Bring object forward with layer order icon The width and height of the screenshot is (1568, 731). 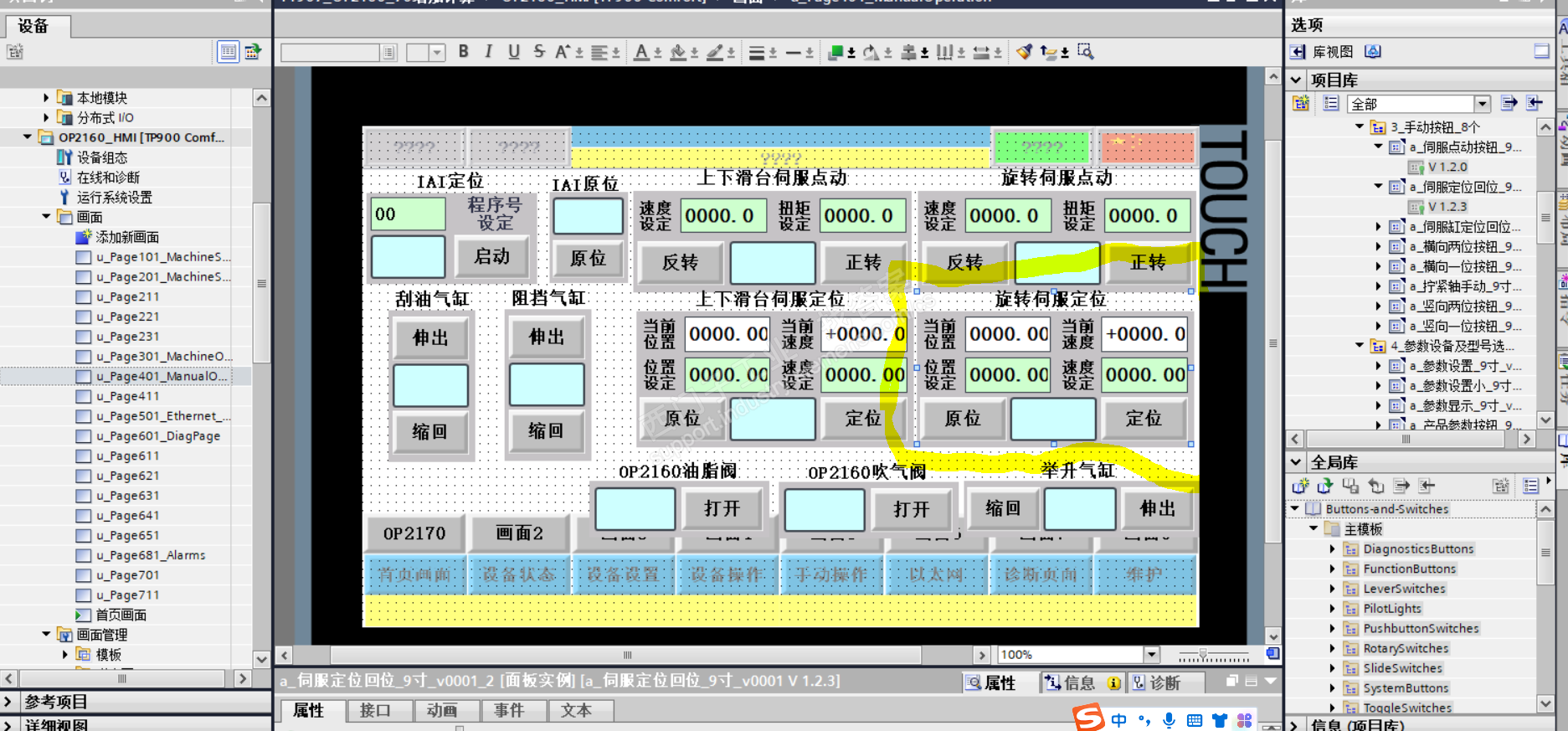841,52
